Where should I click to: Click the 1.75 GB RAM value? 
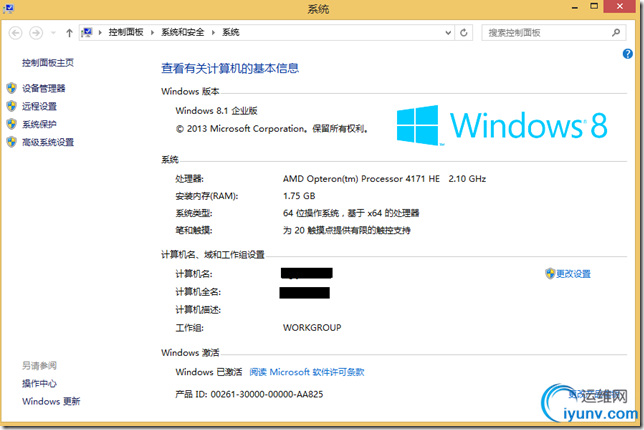click(299, 196)
